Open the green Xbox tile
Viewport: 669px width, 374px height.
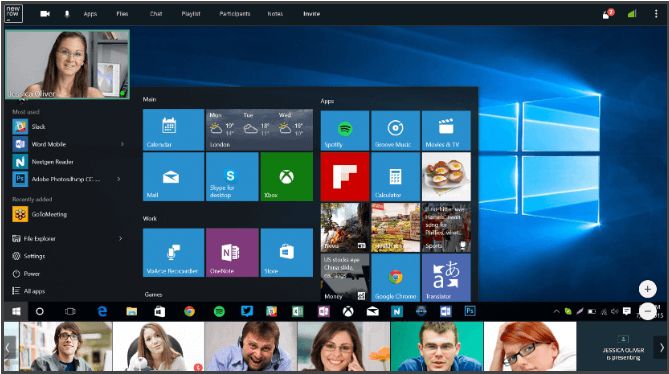[287, 177]
